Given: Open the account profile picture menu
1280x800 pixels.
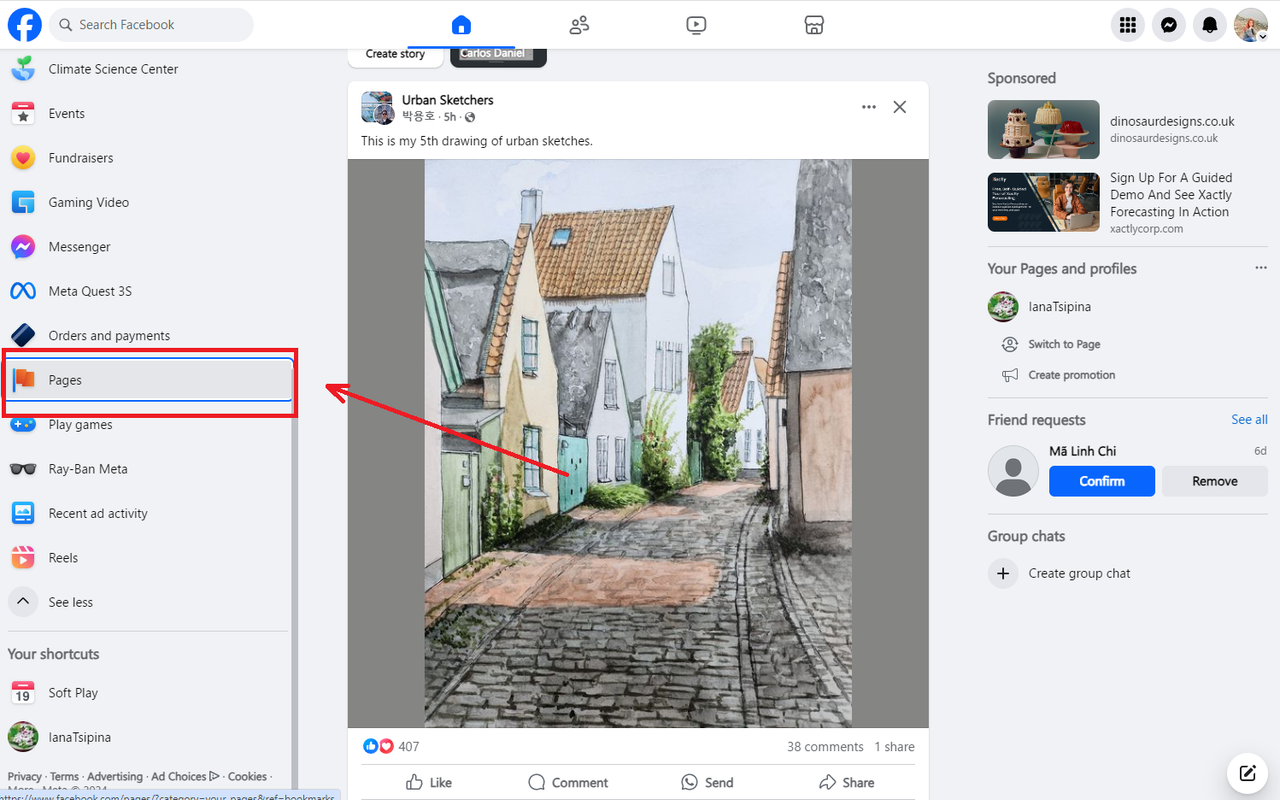Looking at the screenshot, I should coord(1251,25).
